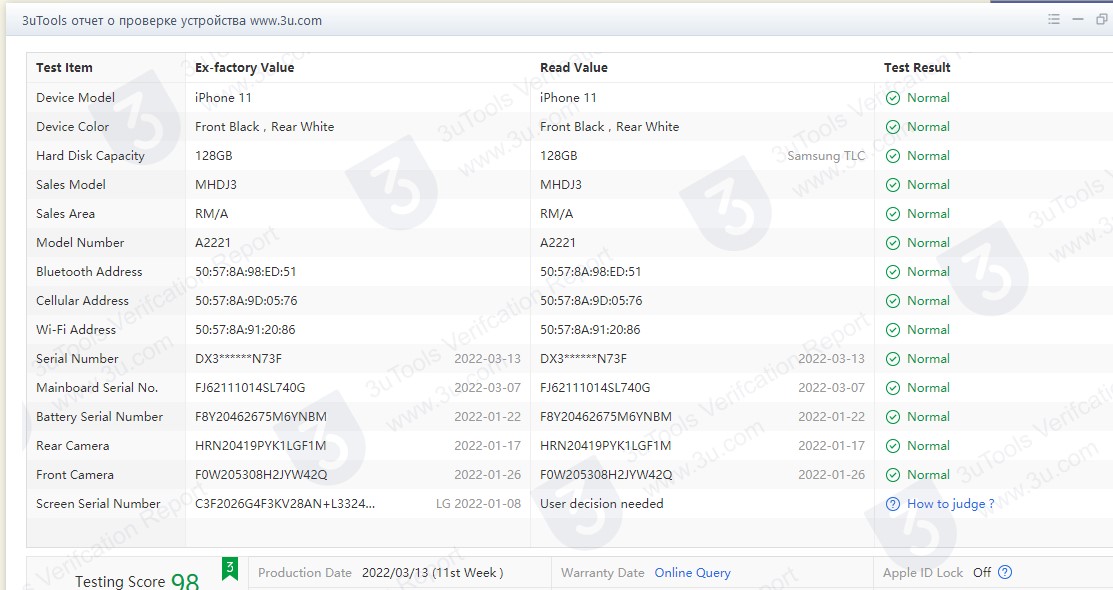This screenshot has width=1113, height=590.
Task: Click the Testing Score value 98
Action: pos(185,582)
